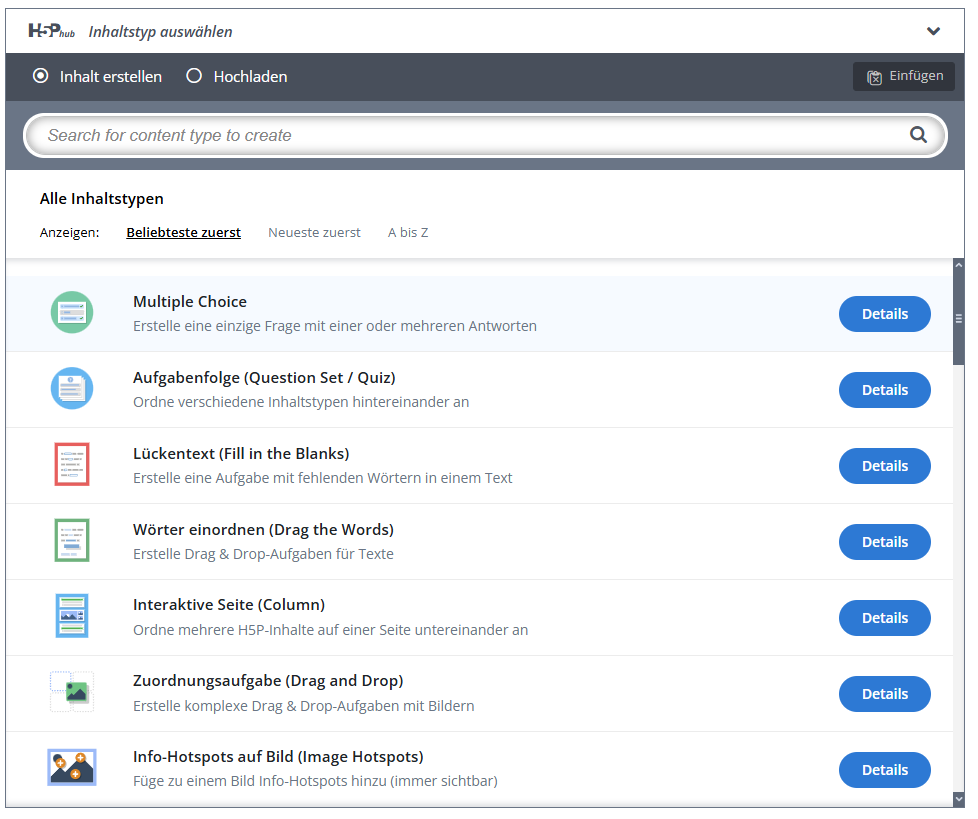978x819 pixels.
Task: Sort by Beliebteste zuerst
Action: point(183,232)
